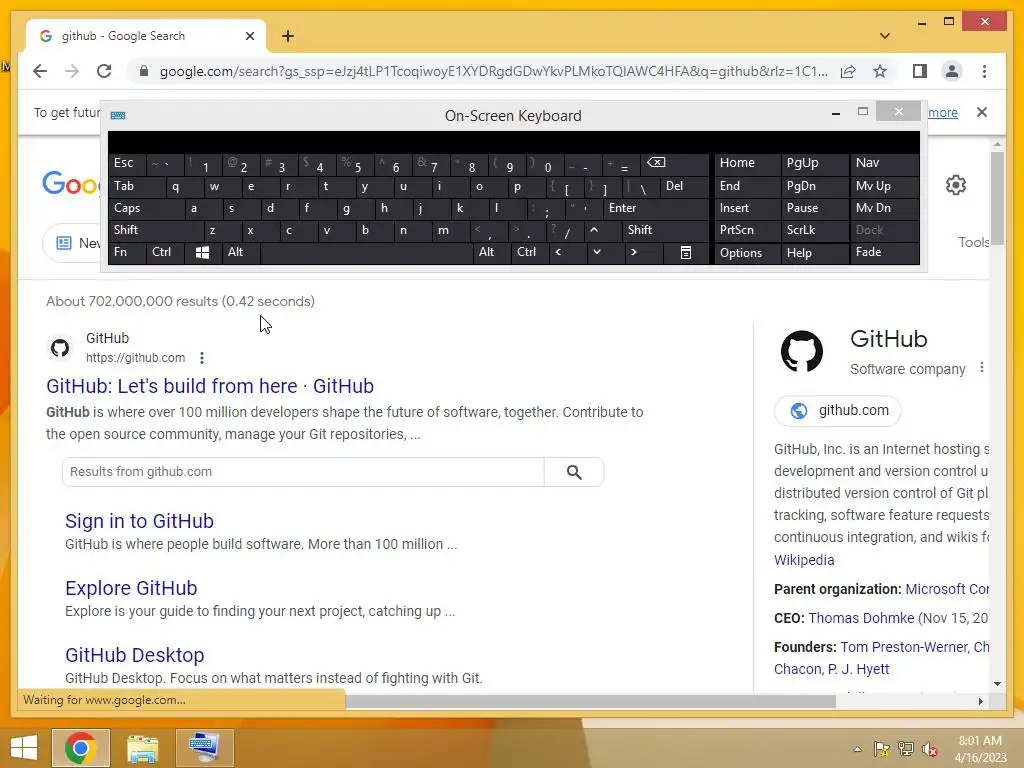The height and width of the screenshot is (768, 1024).
Task: Open more options next to Software company
Action: point(982,368)
